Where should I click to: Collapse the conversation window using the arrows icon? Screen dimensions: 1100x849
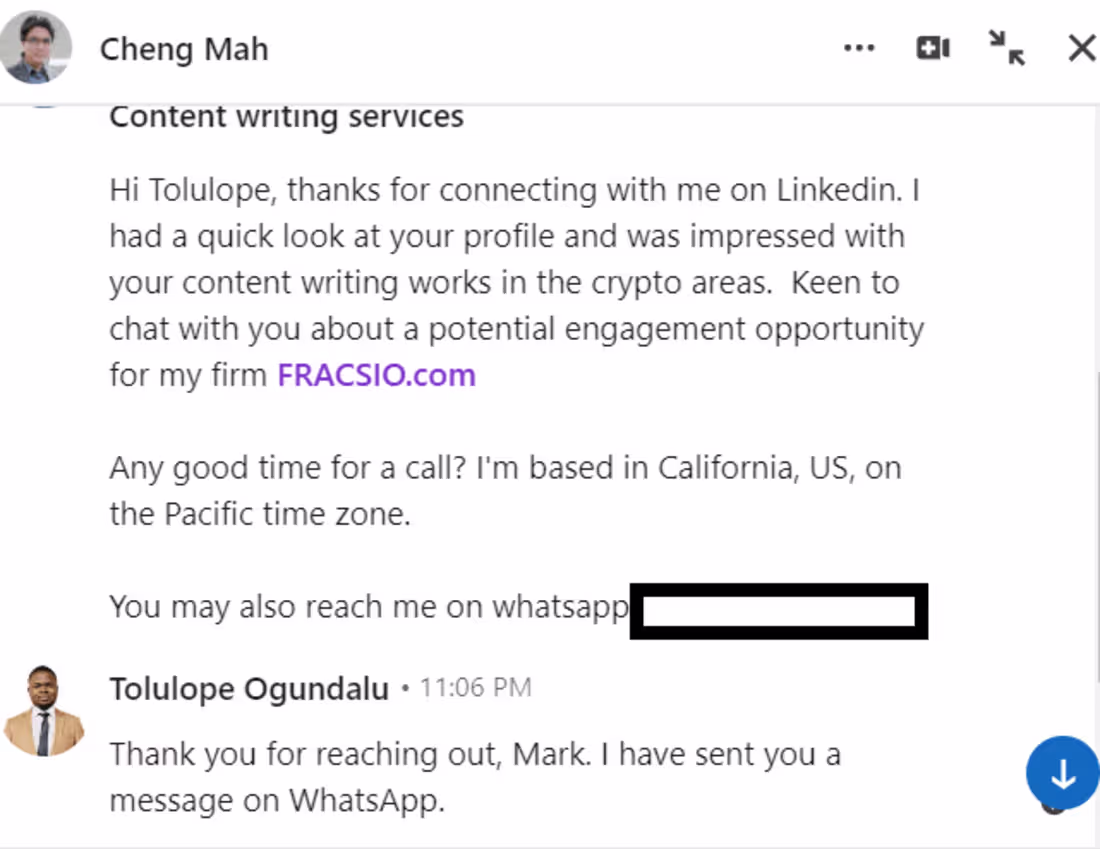(1006, 47)
